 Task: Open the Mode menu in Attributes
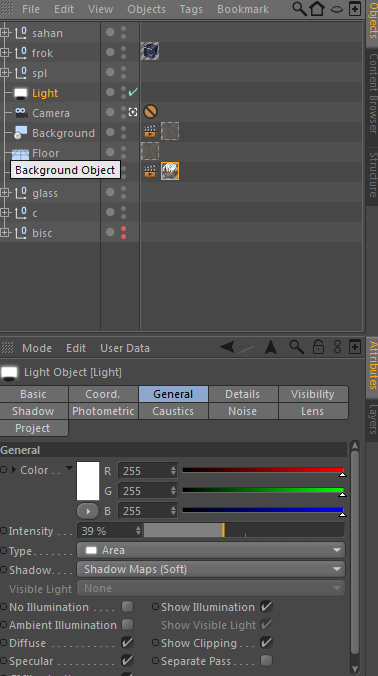37,348
